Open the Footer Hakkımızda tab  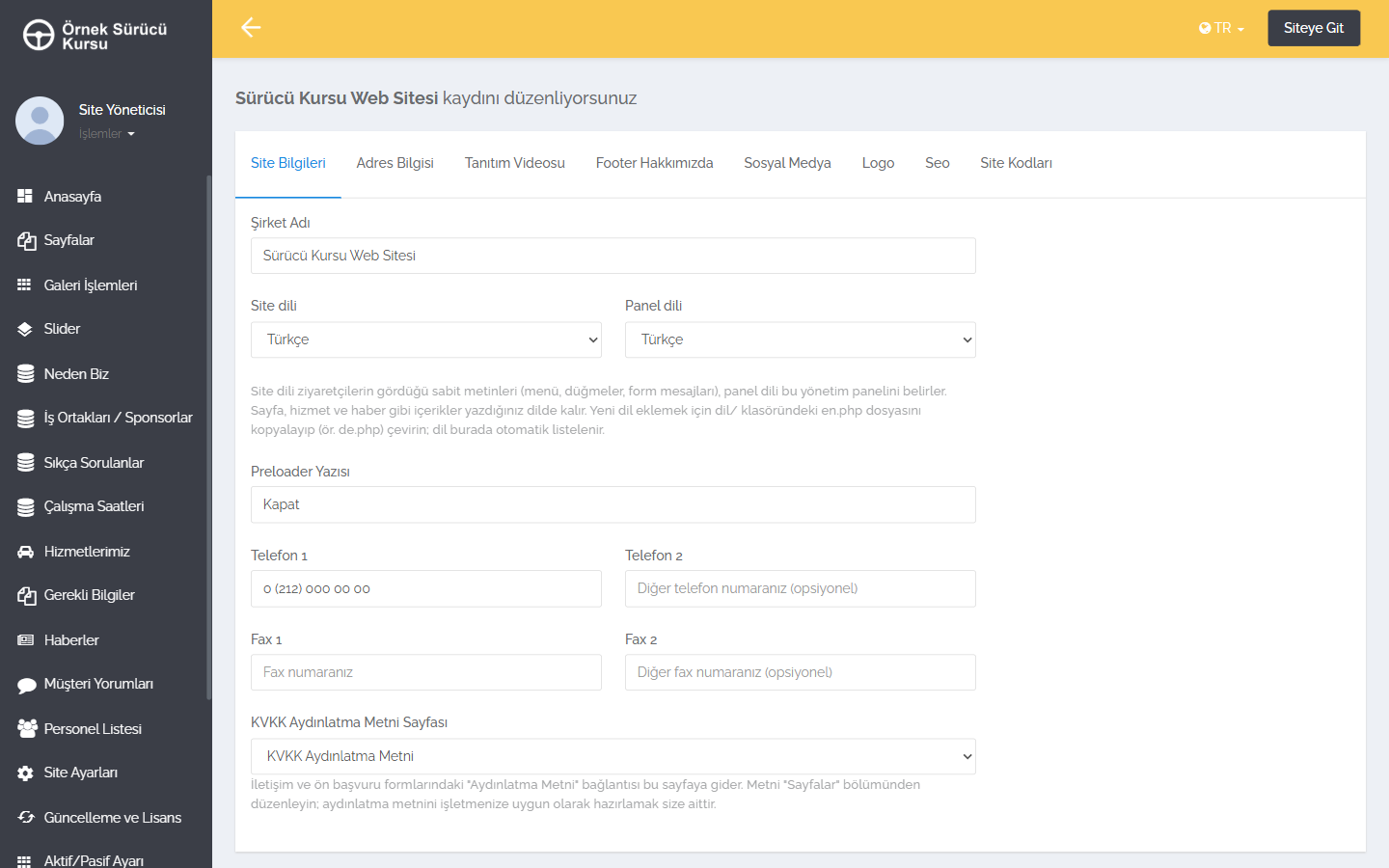(655, 163)
